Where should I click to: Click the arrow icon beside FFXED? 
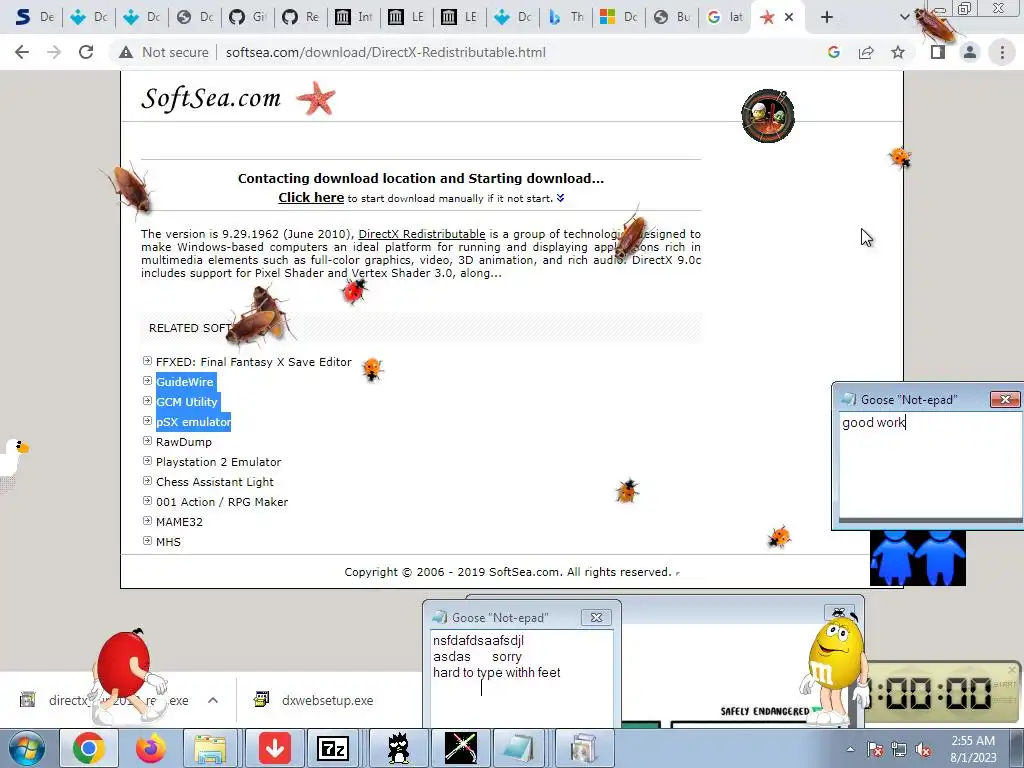[147, 360]
